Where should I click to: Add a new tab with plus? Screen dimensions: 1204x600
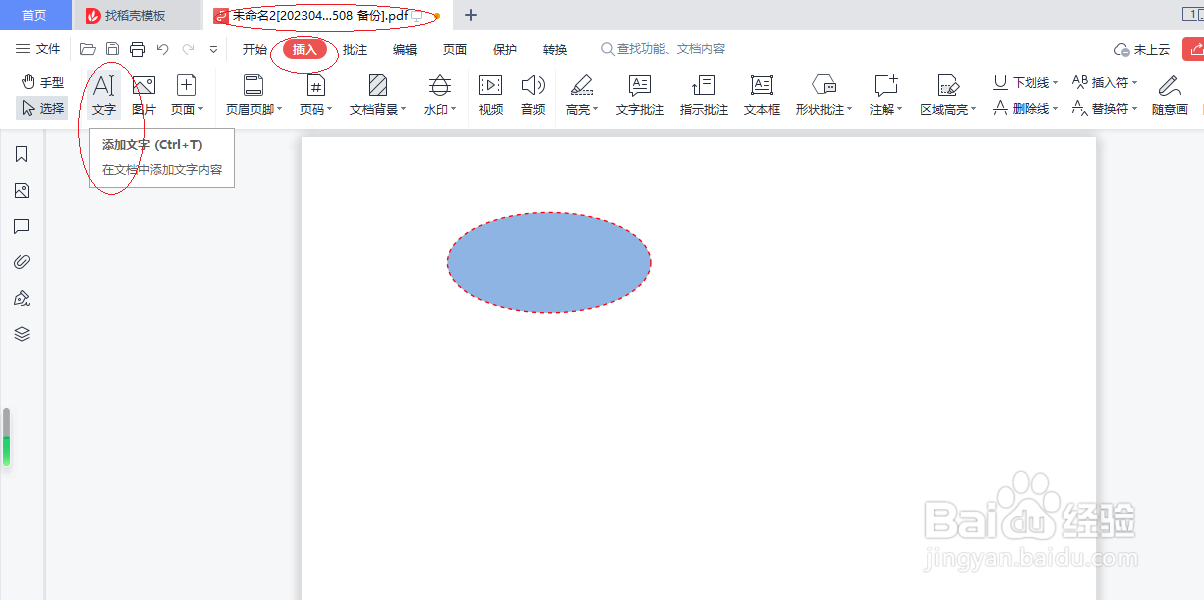(x=471, y=15)
